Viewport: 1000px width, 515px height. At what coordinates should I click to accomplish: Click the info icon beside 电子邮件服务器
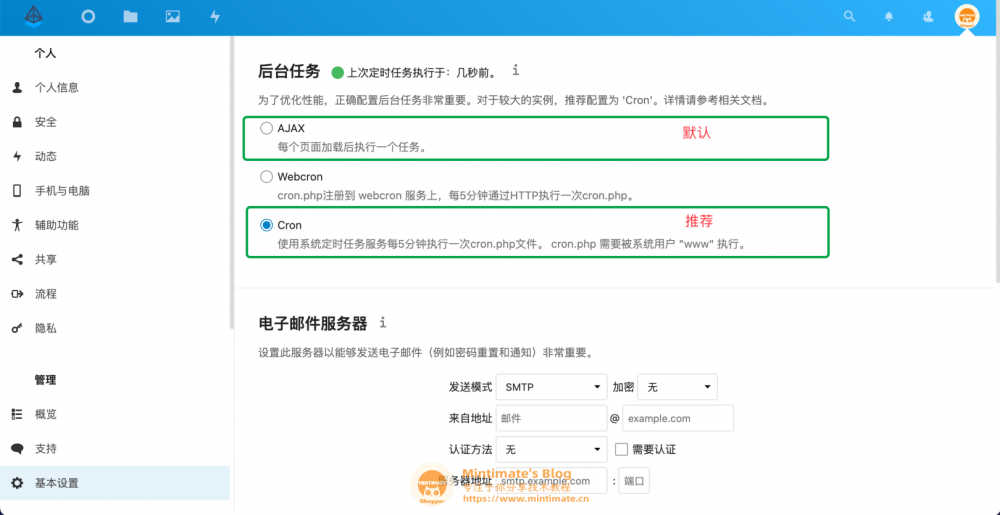[382, 323]
